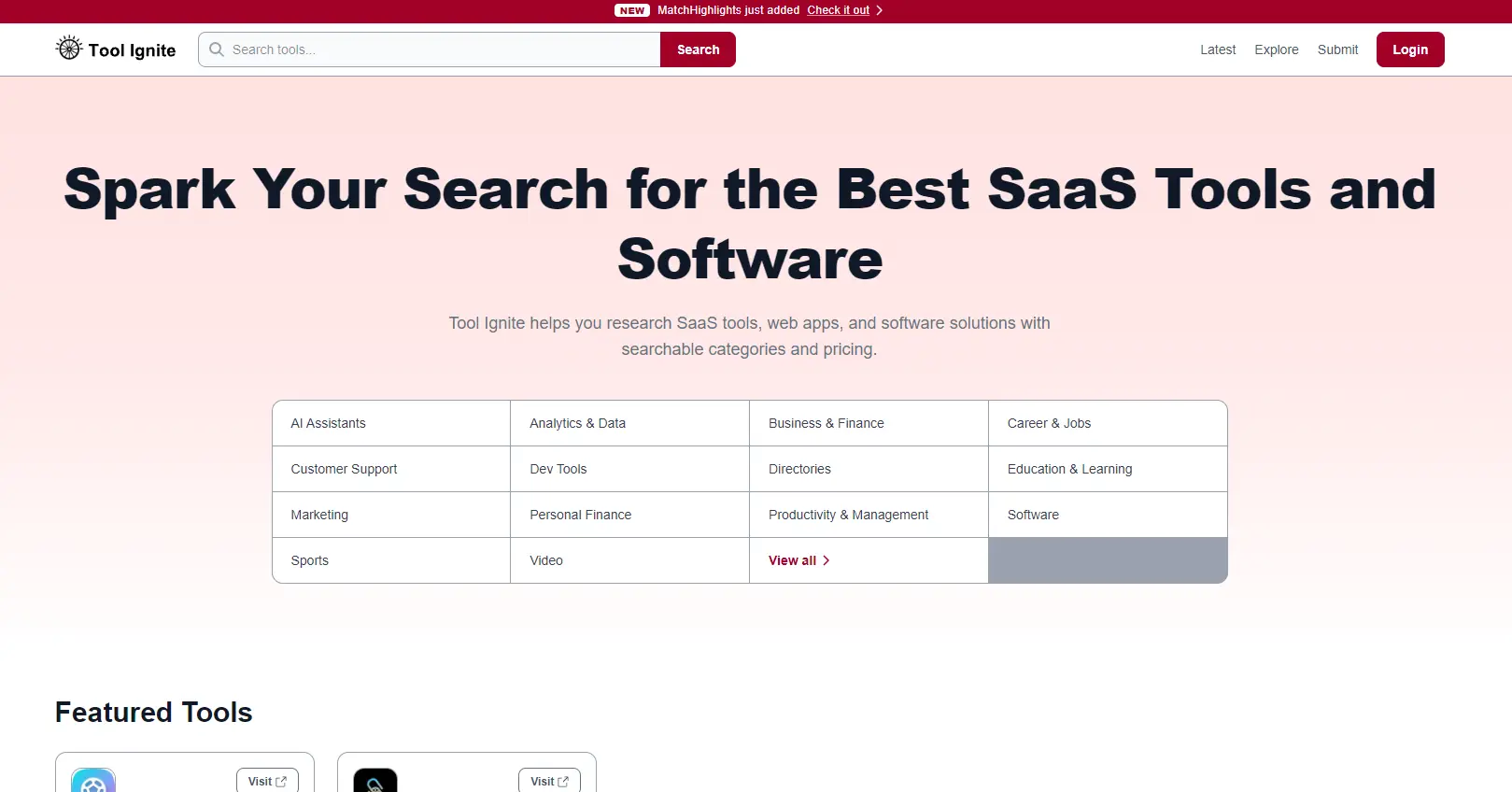Follow the Check it out link

(838, 10)
